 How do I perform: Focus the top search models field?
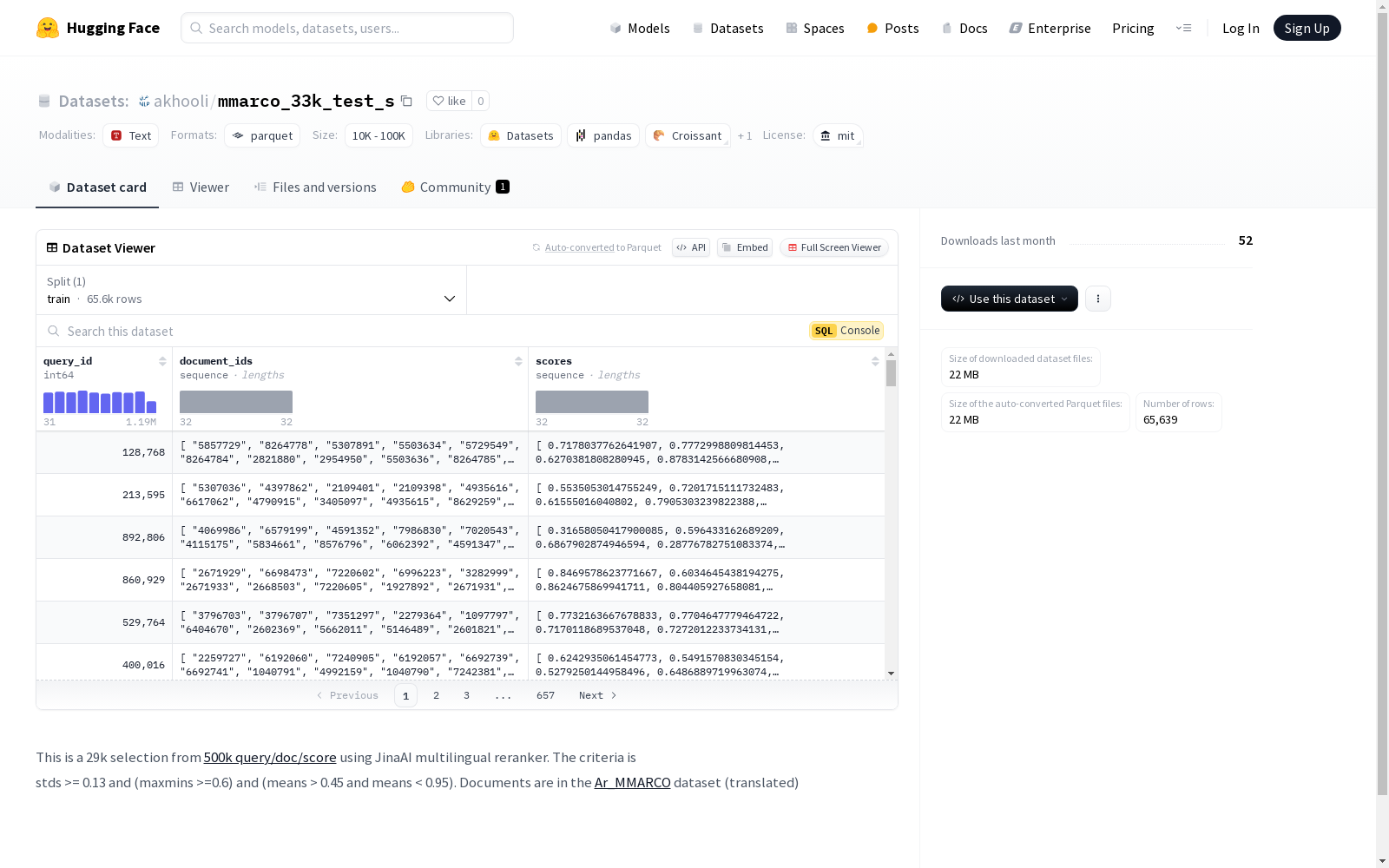[347, 28]
